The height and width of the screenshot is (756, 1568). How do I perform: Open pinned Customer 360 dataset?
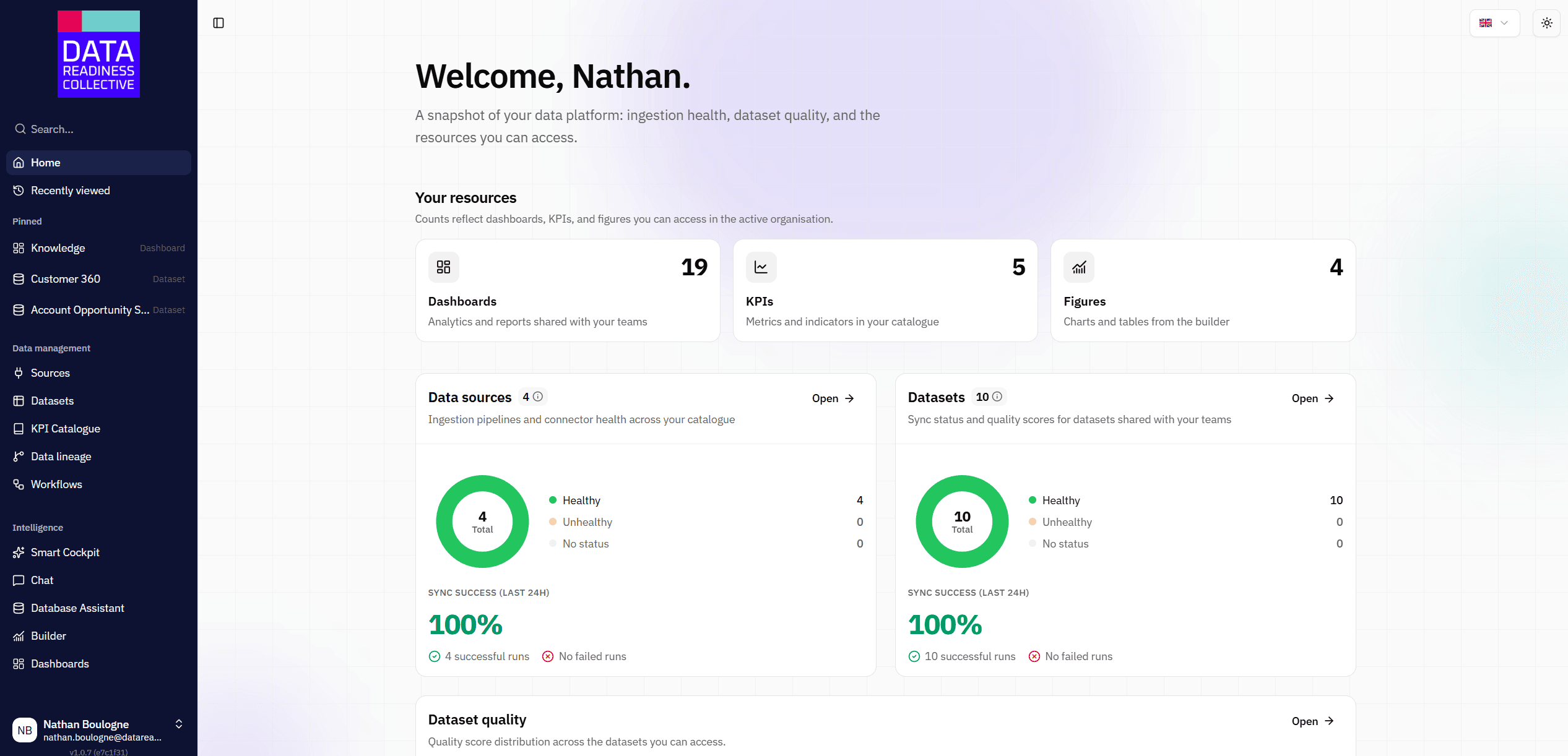pos(98,279)
